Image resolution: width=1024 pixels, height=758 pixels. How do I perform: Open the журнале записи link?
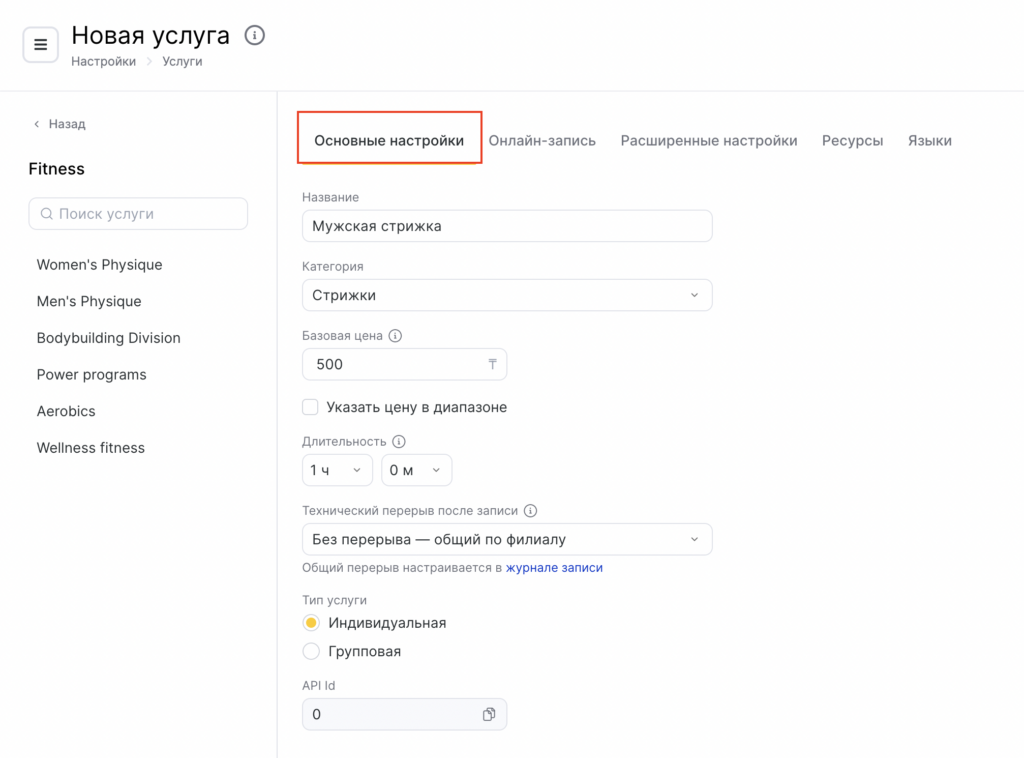(x=554, y=567)
